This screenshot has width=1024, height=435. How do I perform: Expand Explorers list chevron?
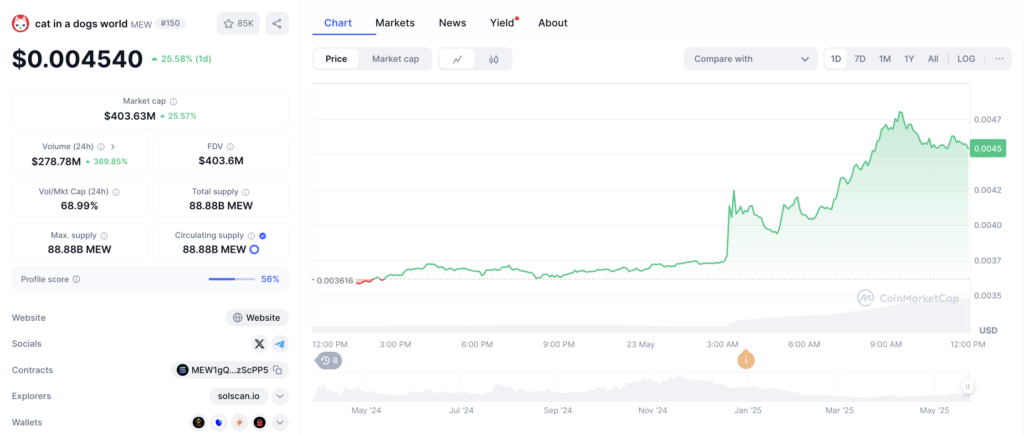click(280, 396)
